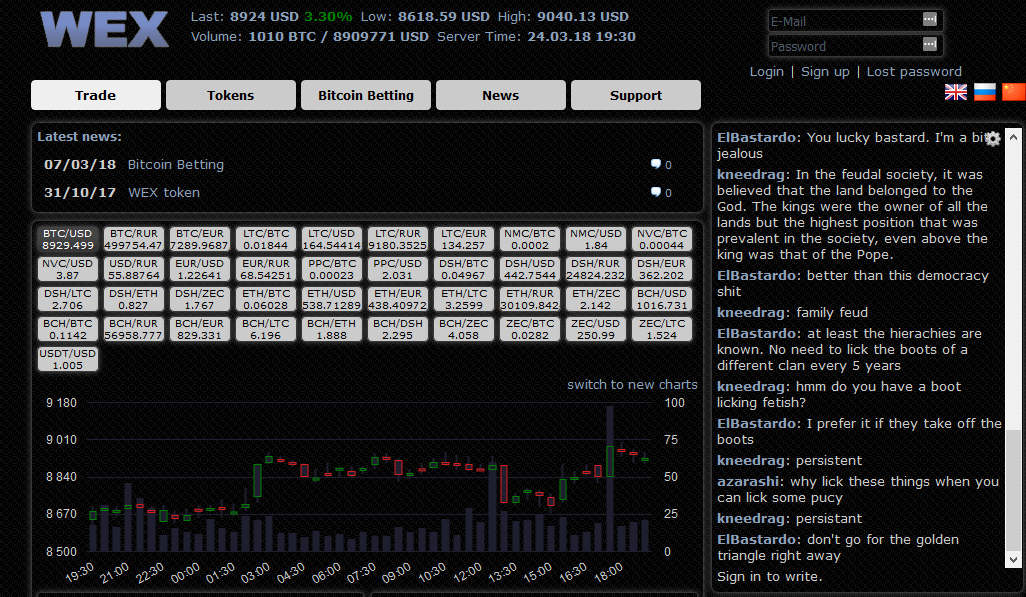Open Lost password link

914,71
